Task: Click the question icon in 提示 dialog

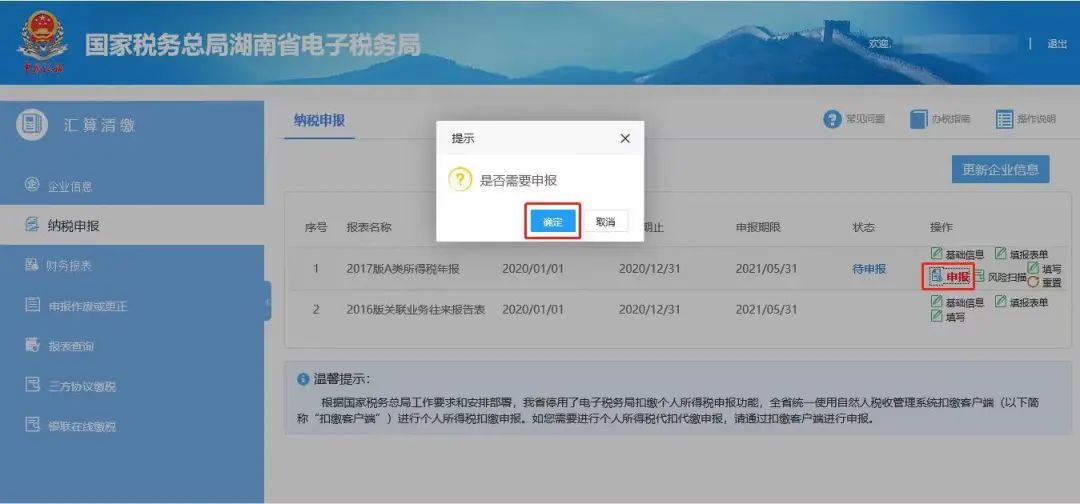Action: 459,180
